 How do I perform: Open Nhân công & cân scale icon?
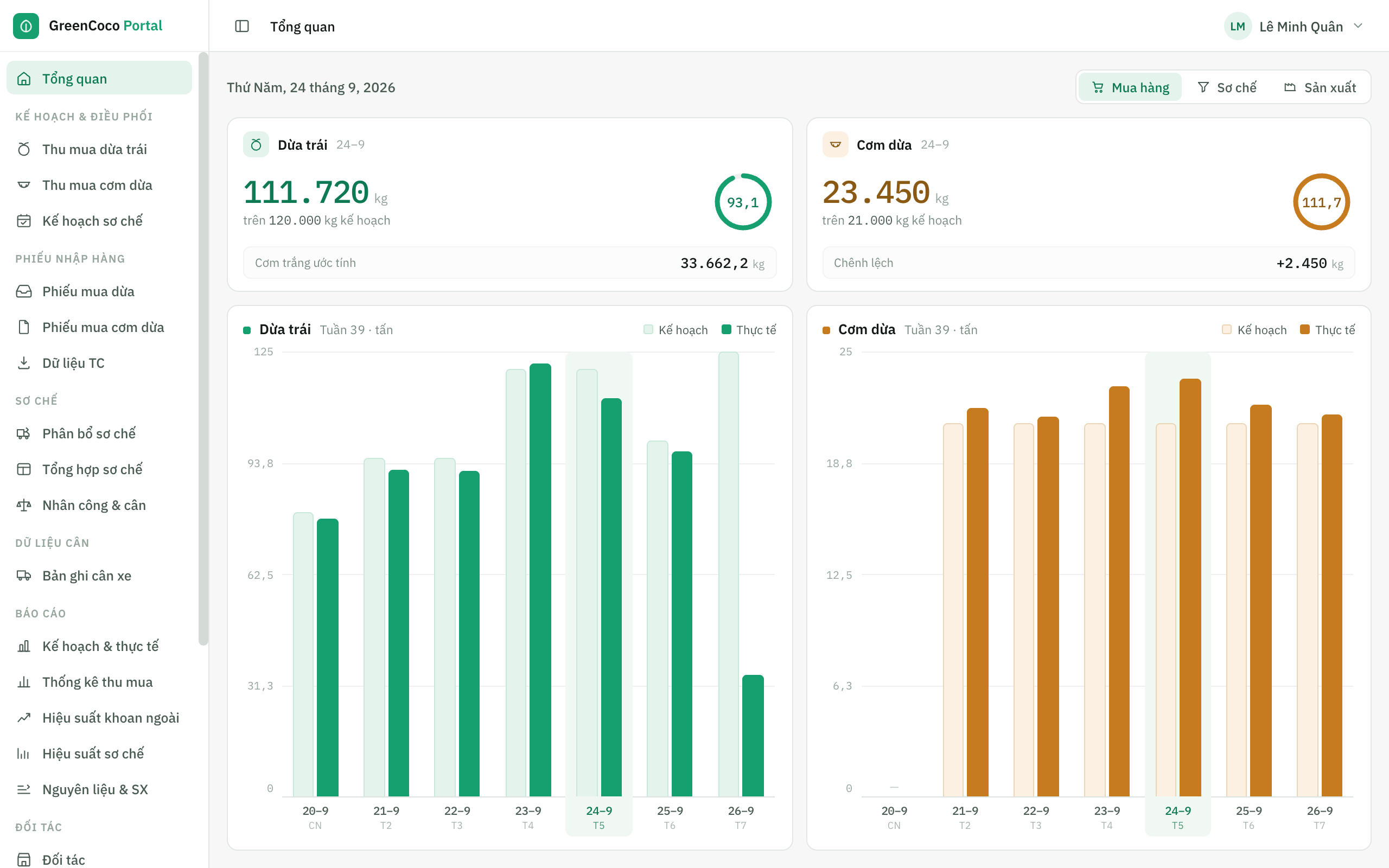[x=23, y=505]
